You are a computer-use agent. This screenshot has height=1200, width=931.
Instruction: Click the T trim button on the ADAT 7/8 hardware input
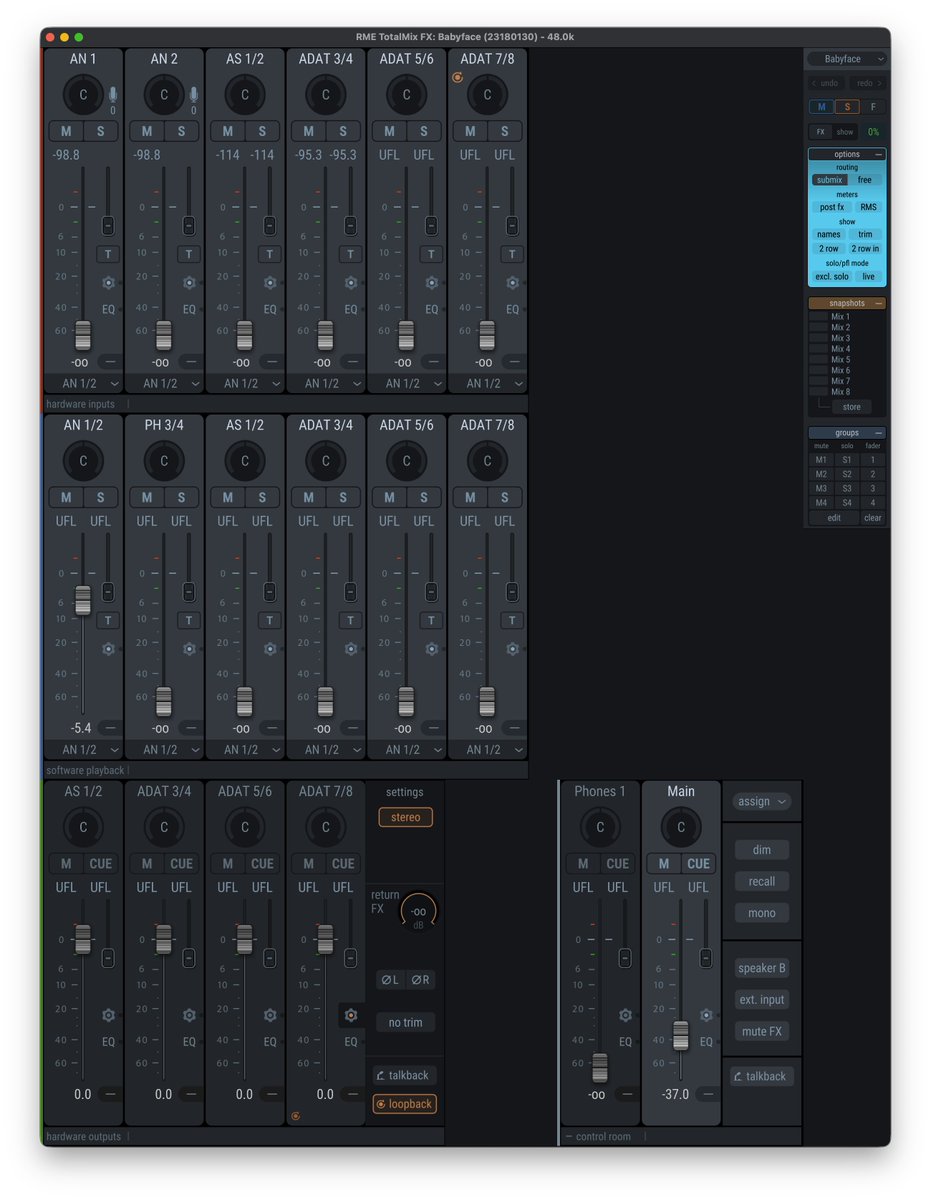tap(512, 254)
